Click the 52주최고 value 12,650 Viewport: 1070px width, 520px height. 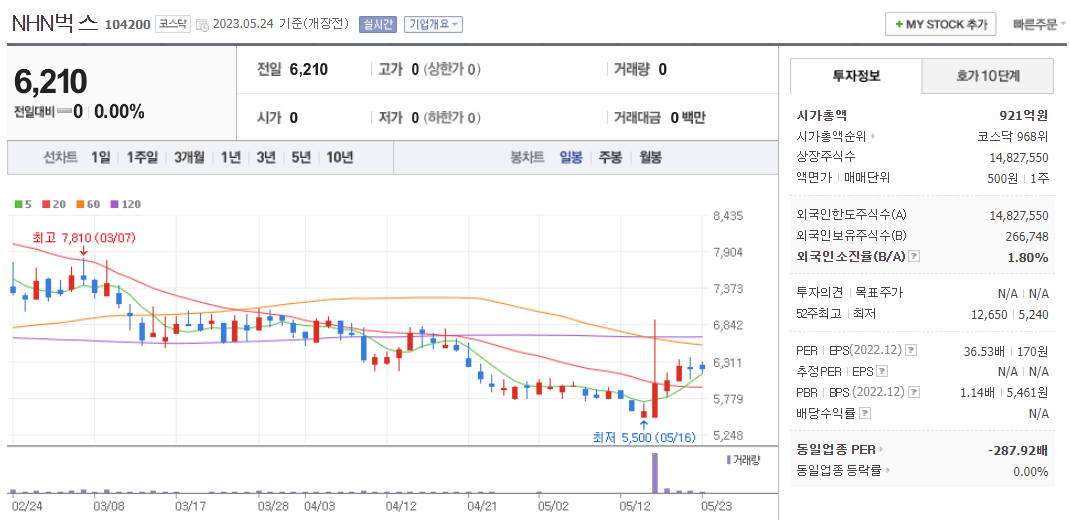coord(989,314)
